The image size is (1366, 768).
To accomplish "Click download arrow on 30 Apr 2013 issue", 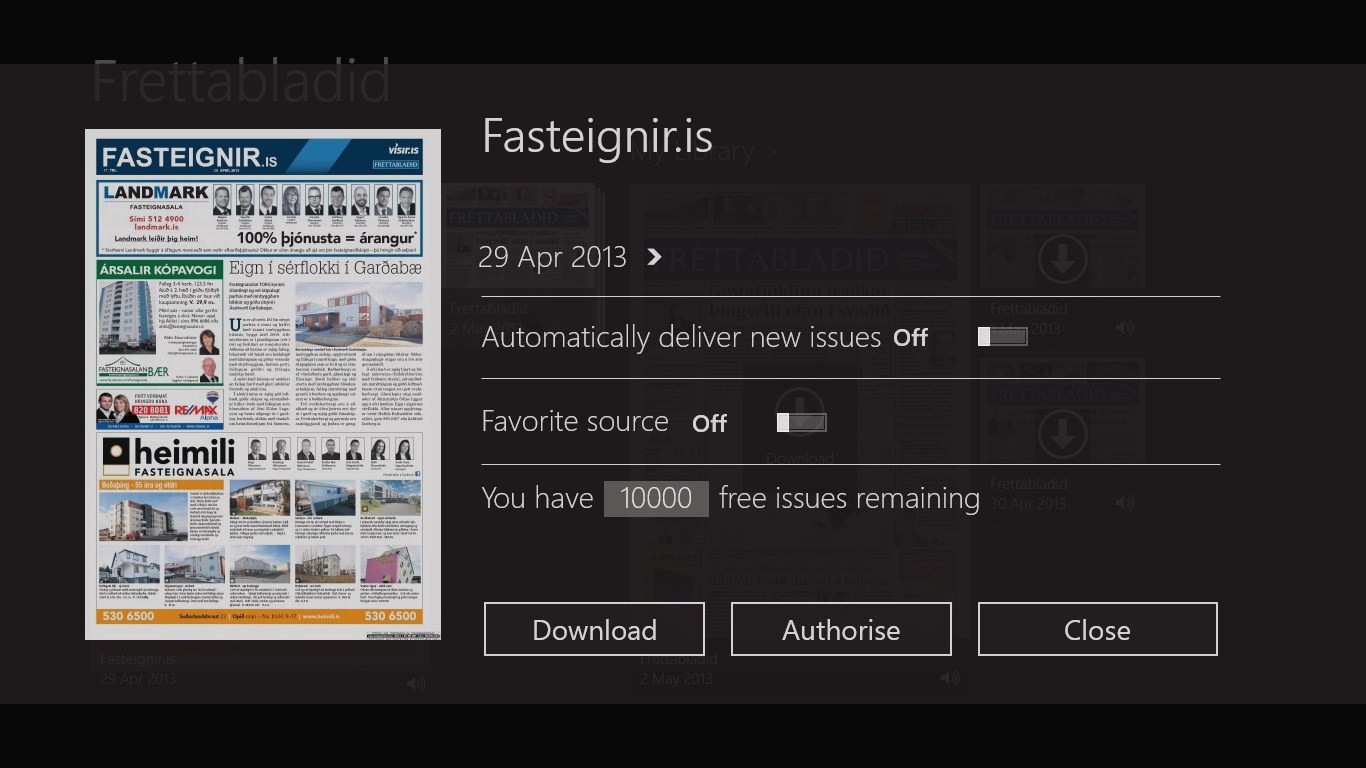I will (x=1062, y=435).
